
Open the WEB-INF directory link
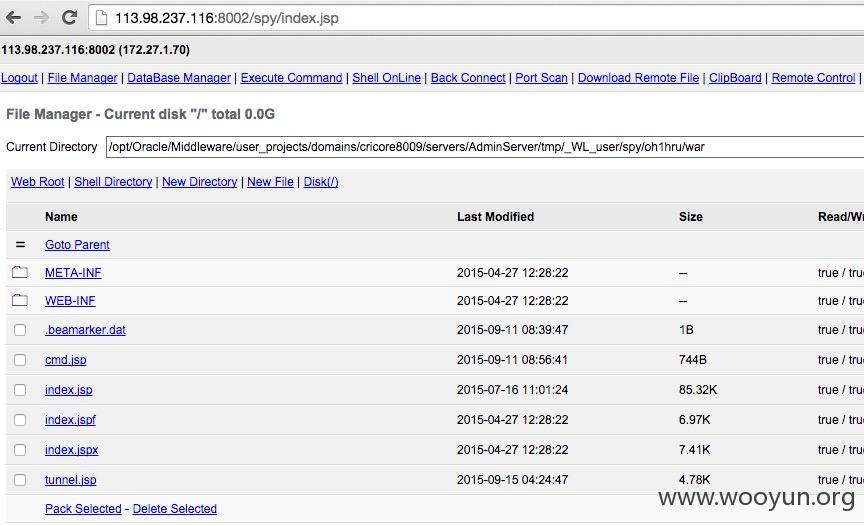click(x=70, y=301)
